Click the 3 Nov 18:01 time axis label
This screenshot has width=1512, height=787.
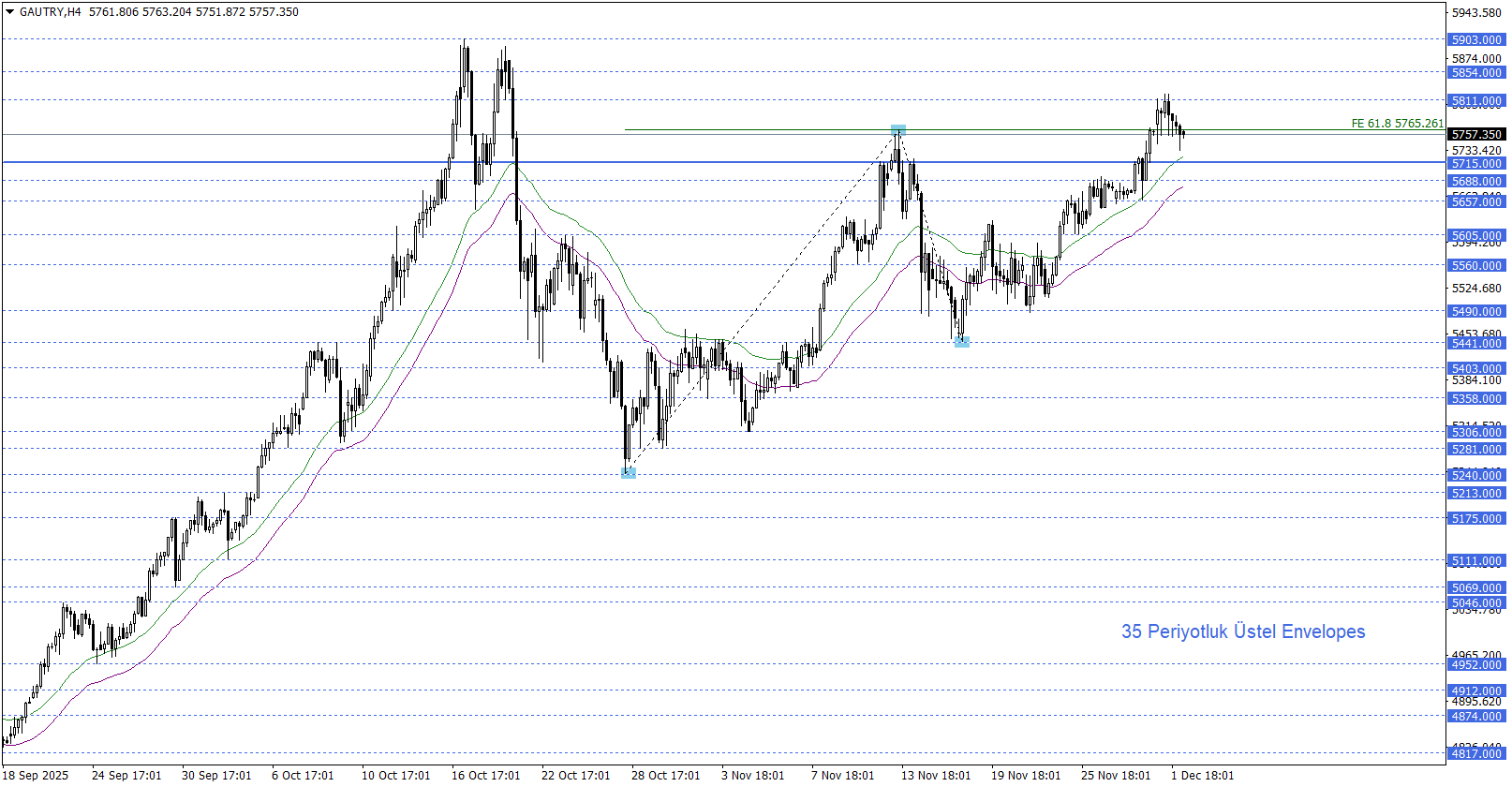click(x=753, y=776)
